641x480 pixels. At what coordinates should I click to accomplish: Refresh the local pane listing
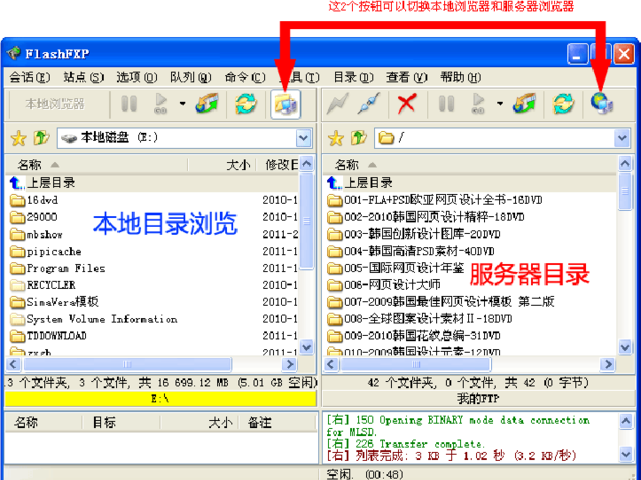pyautogui.click(x=245, y=104)
